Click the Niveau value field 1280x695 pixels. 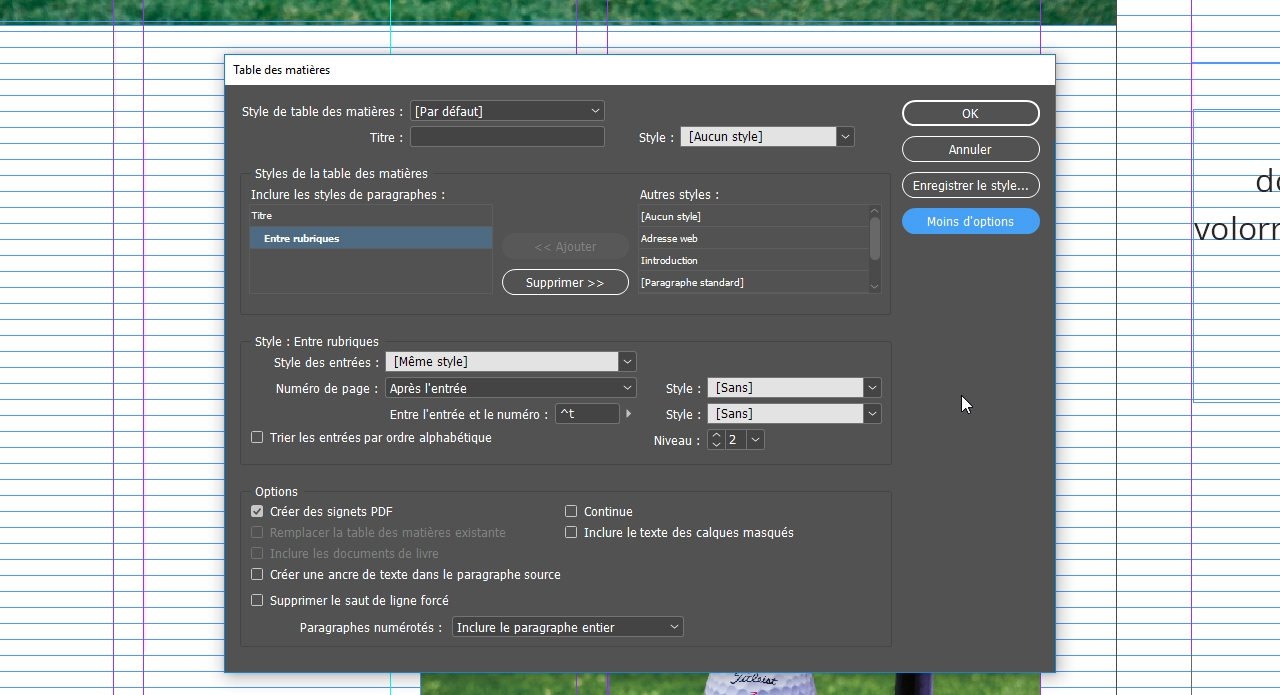pos(735,440)
